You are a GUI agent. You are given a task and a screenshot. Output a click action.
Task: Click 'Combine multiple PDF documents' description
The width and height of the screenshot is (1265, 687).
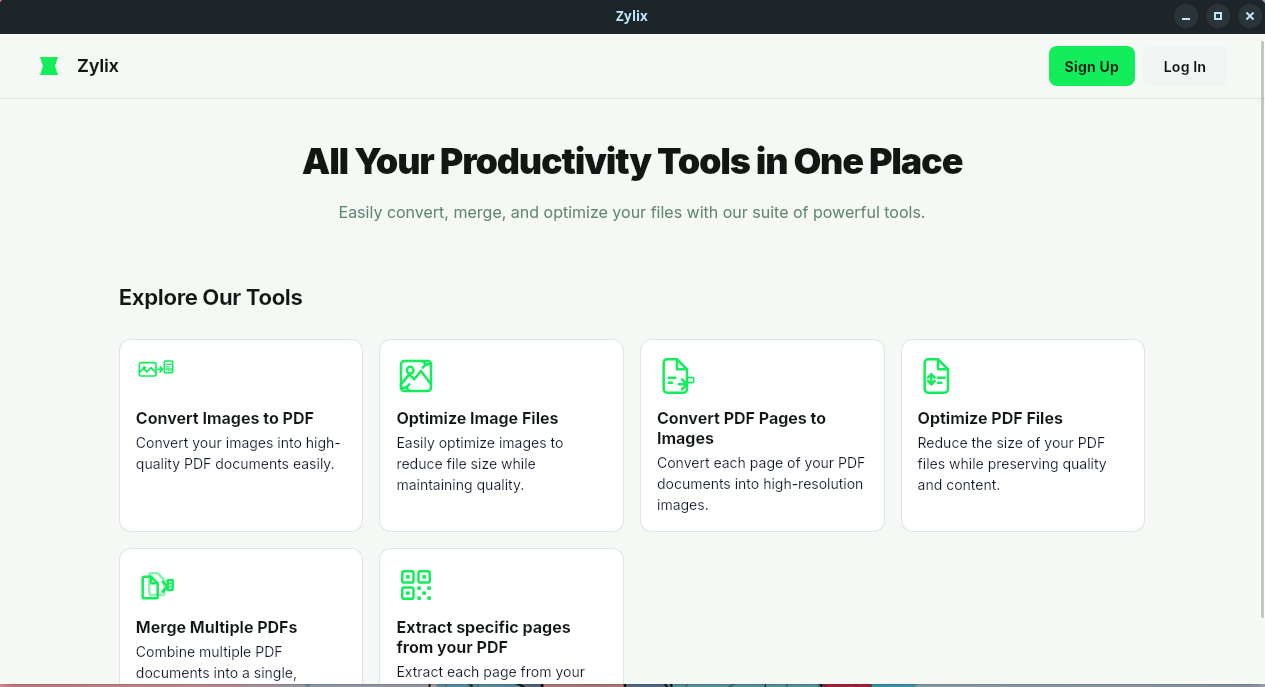[216, 662]
